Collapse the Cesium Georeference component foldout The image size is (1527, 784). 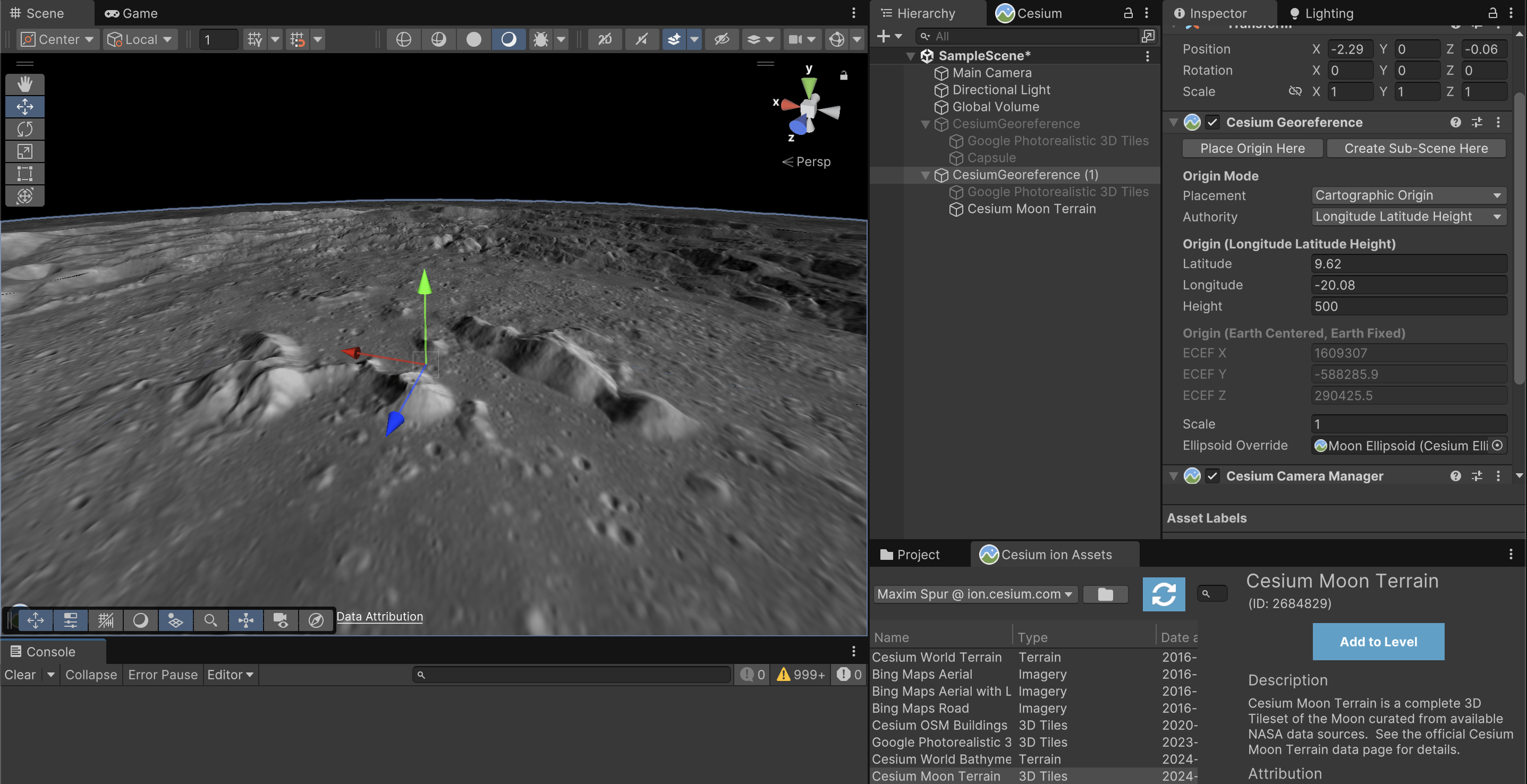(1173, 122)
